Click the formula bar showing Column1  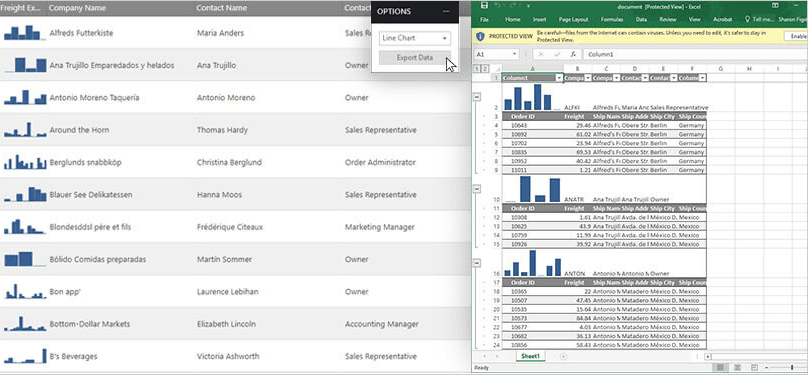click(x=696, y=54)
